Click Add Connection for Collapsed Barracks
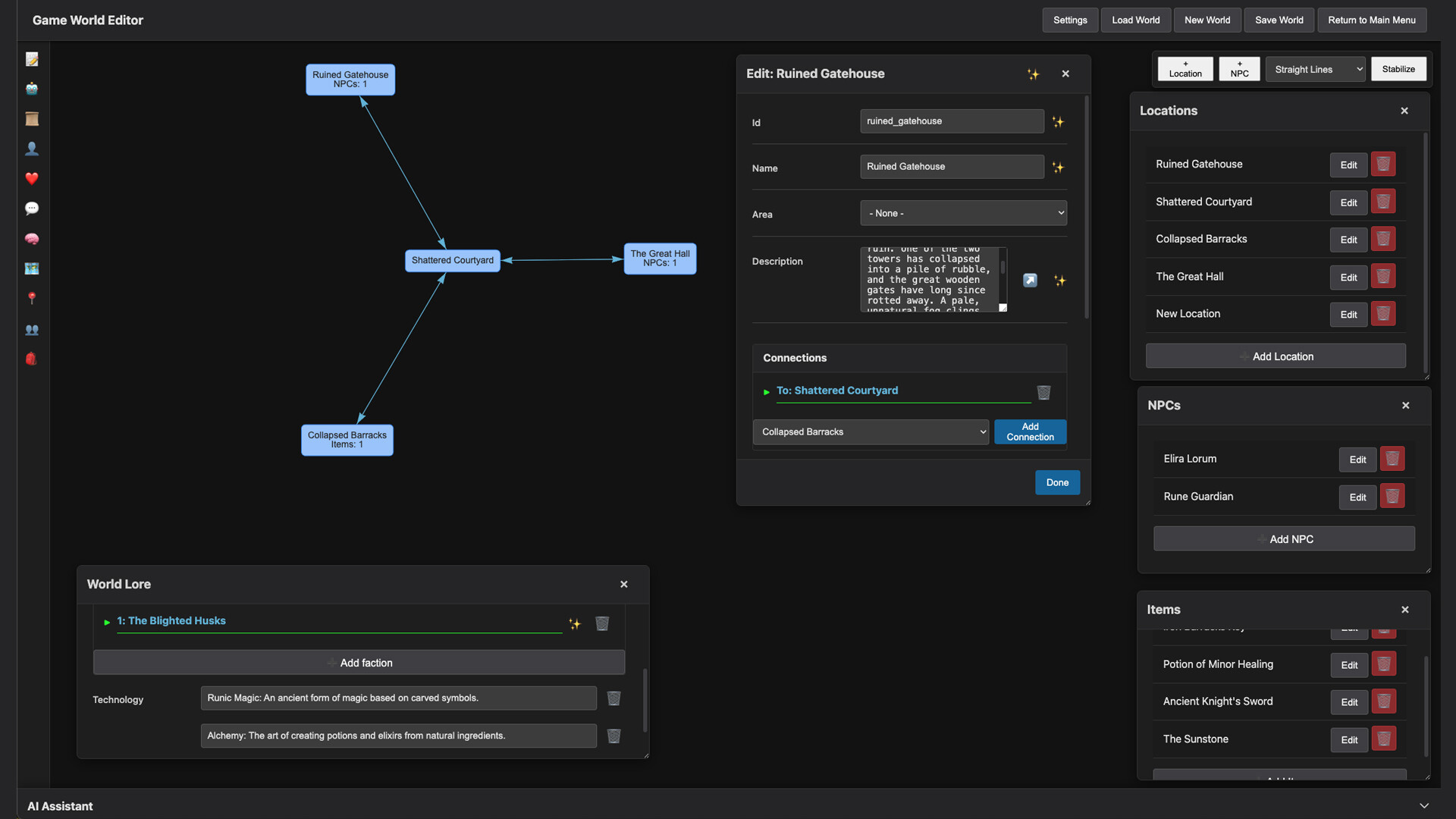This screenshot has height=819, width=1456. pyautogui.click(x=1030, y=431)
